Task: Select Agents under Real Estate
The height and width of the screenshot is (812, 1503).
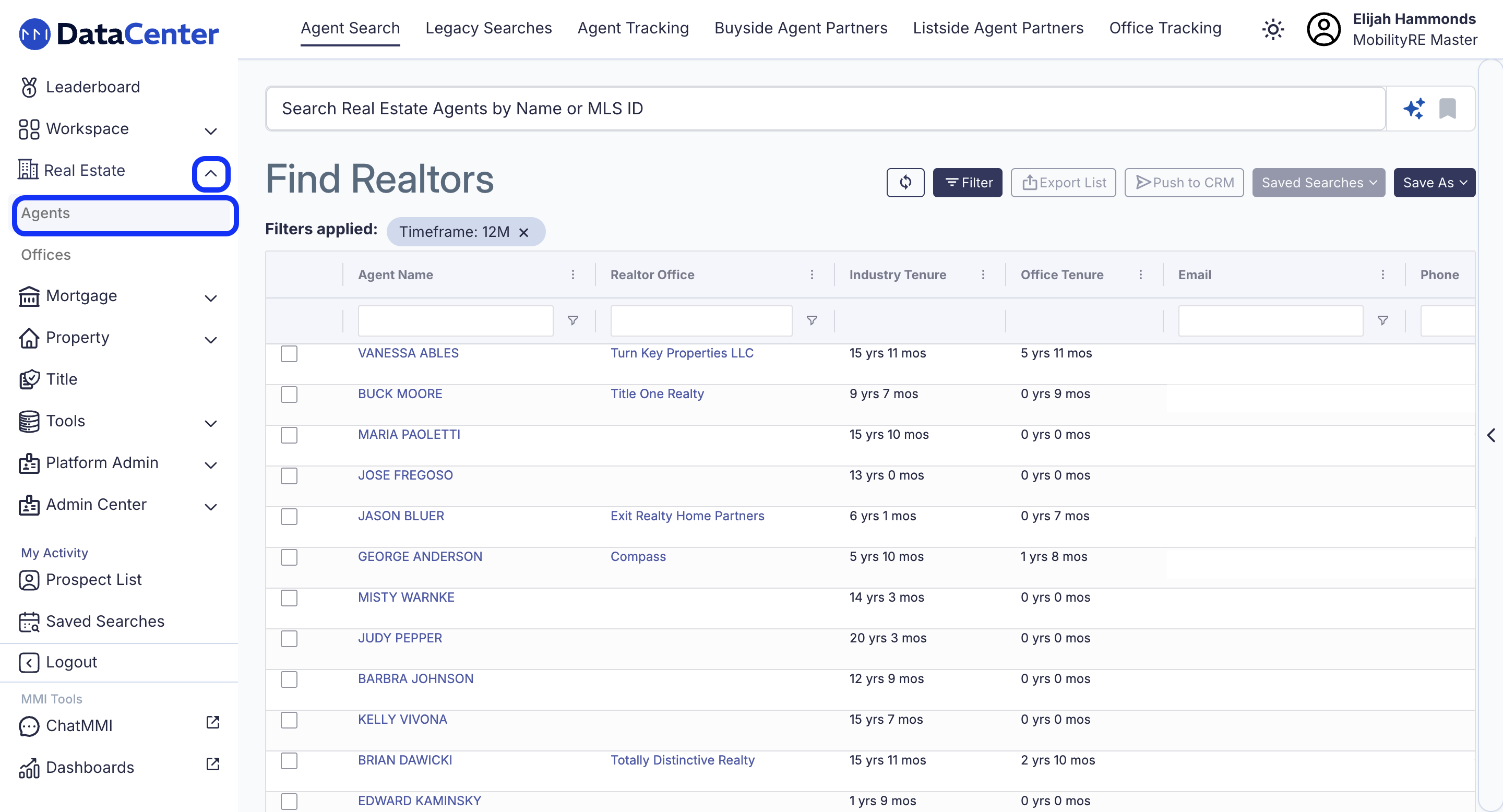Action: 125,215
